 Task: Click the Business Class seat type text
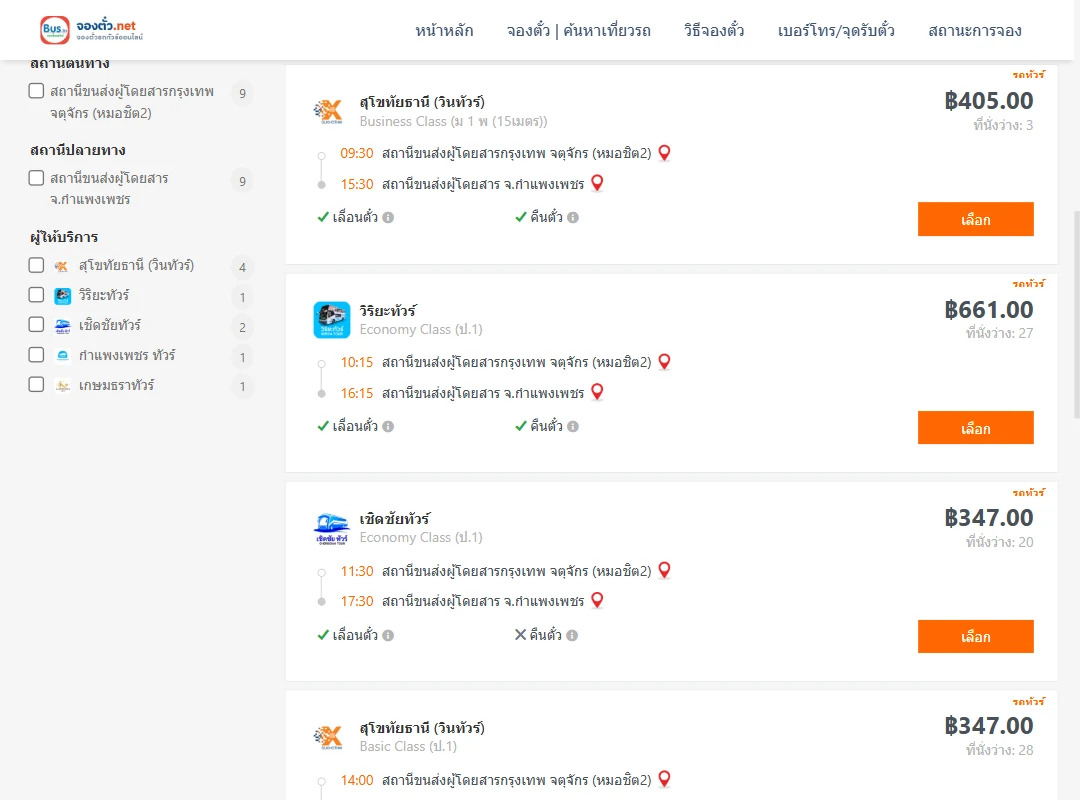click(x=453, y=121)
